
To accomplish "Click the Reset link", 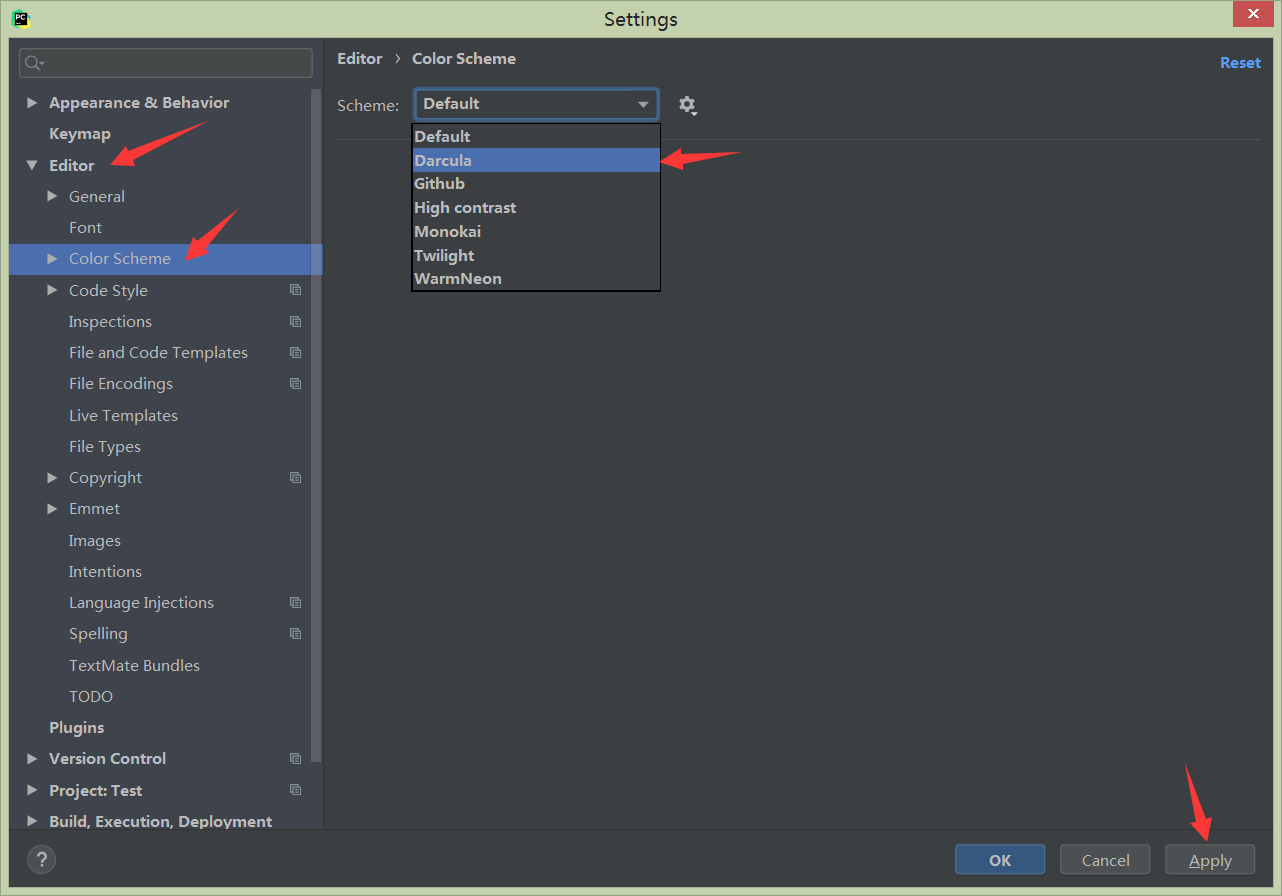I will click(x=1239, y=62).
